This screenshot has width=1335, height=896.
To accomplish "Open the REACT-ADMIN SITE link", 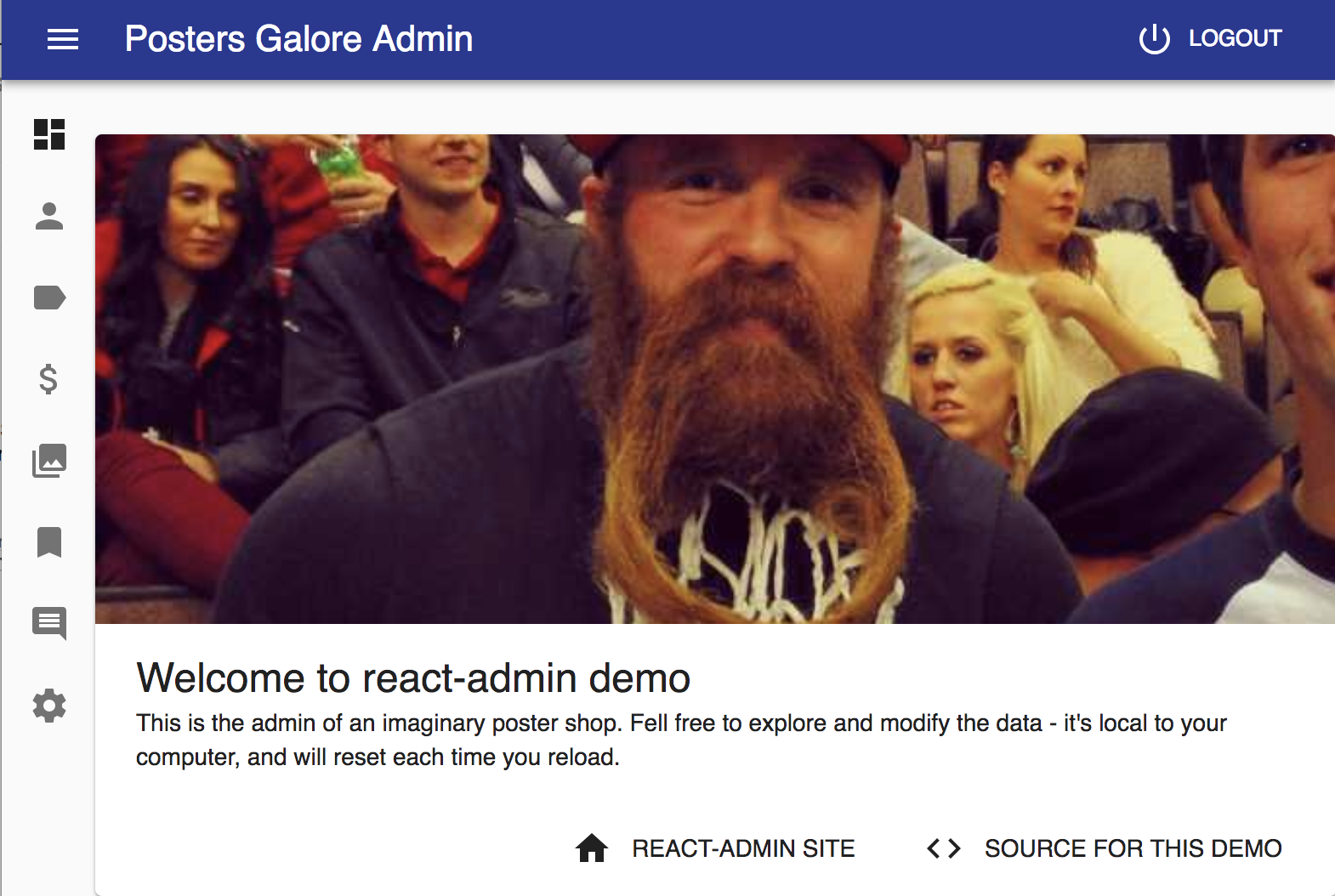I will click(743, 848).
